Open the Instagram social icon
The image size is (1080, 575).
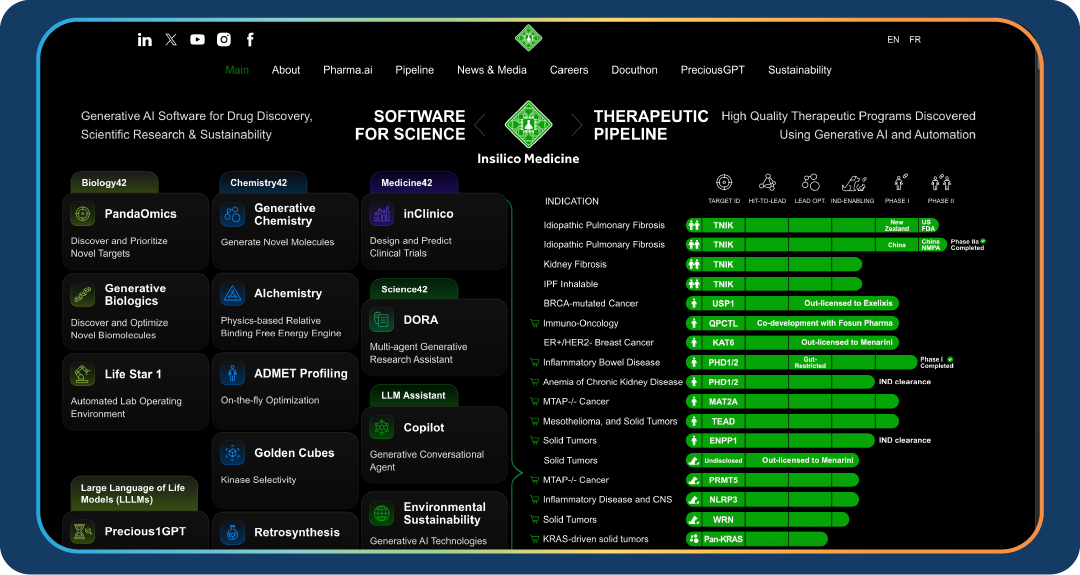point(224,40)
